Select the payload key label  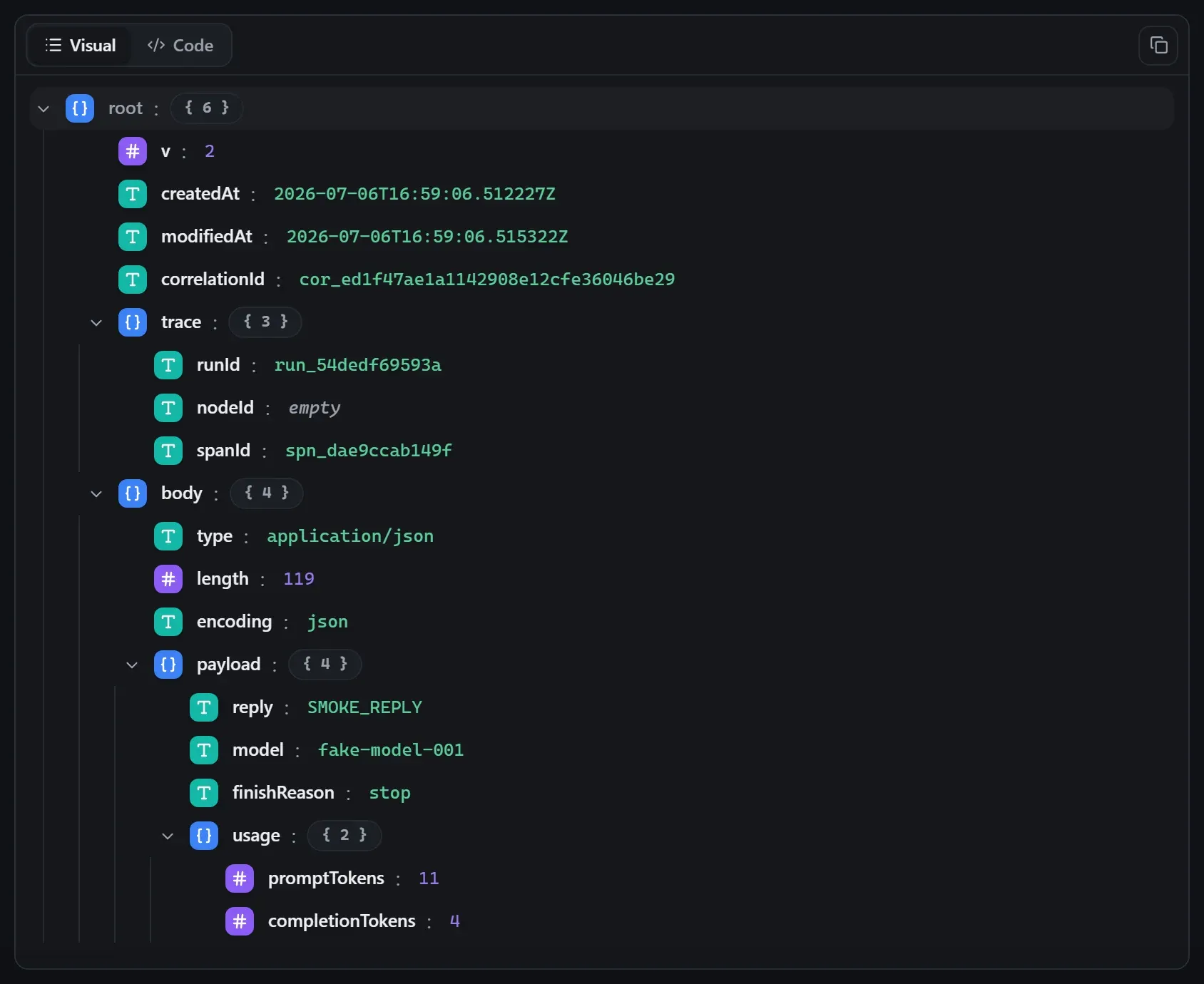229,665
